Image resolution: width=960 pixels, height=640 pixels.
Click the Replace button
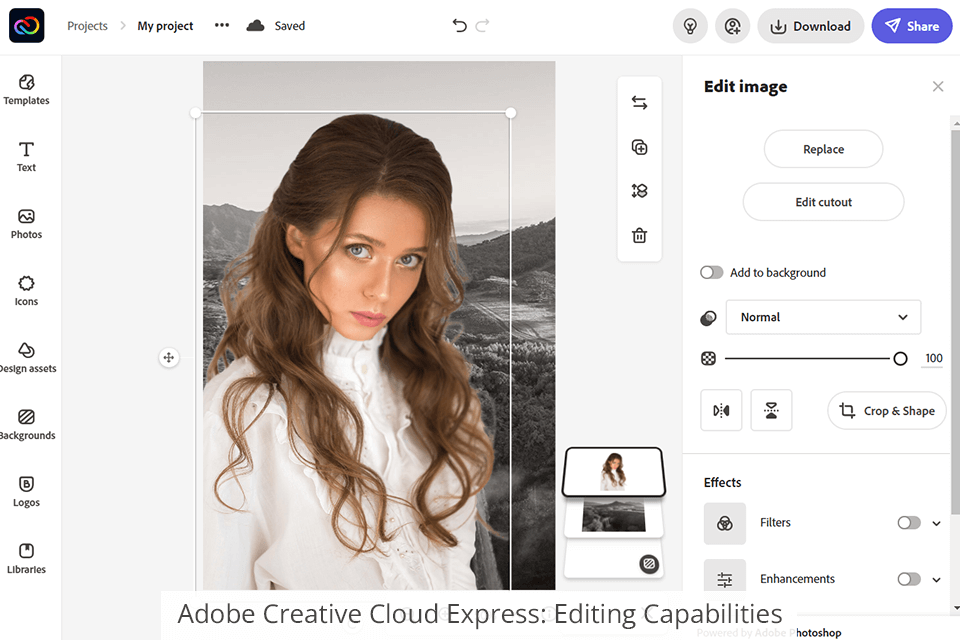click(x=823, y=149)
